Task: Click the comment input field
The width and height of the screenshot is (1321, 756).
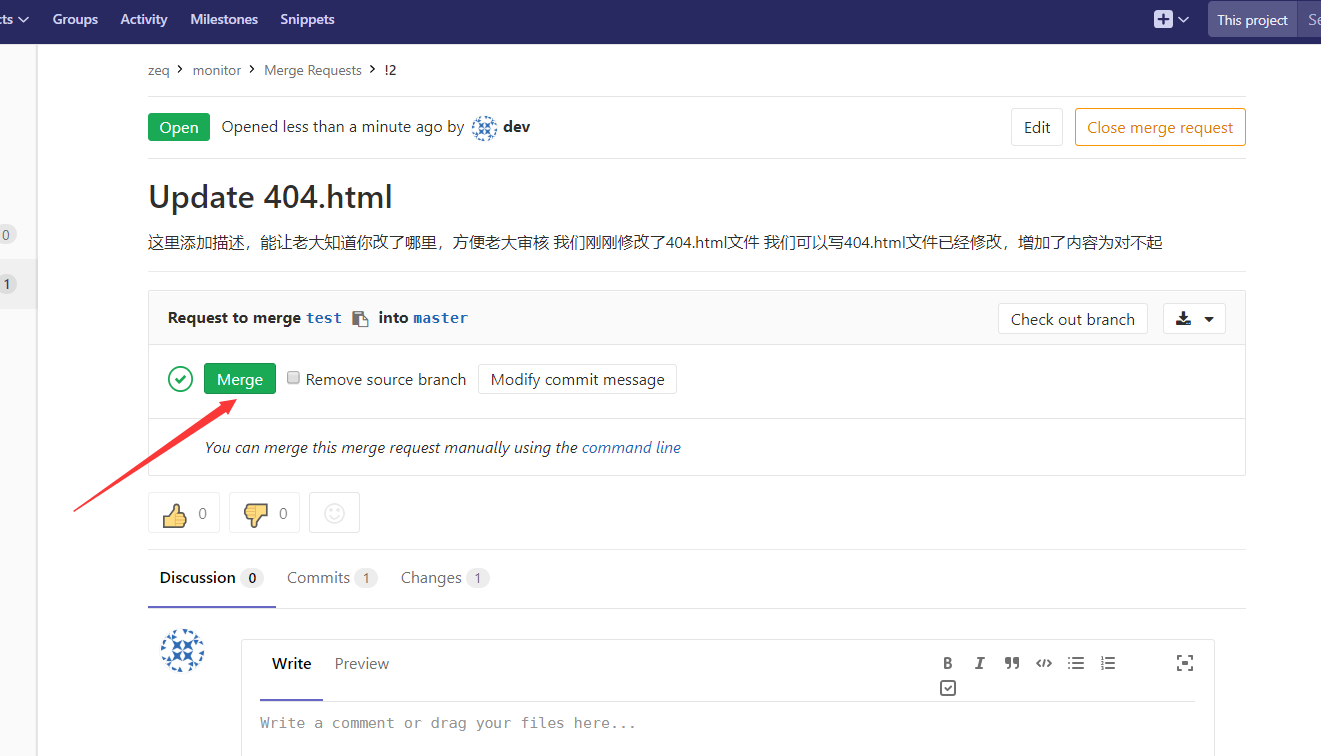Action: pyautogui.click(x=600, y=722)
